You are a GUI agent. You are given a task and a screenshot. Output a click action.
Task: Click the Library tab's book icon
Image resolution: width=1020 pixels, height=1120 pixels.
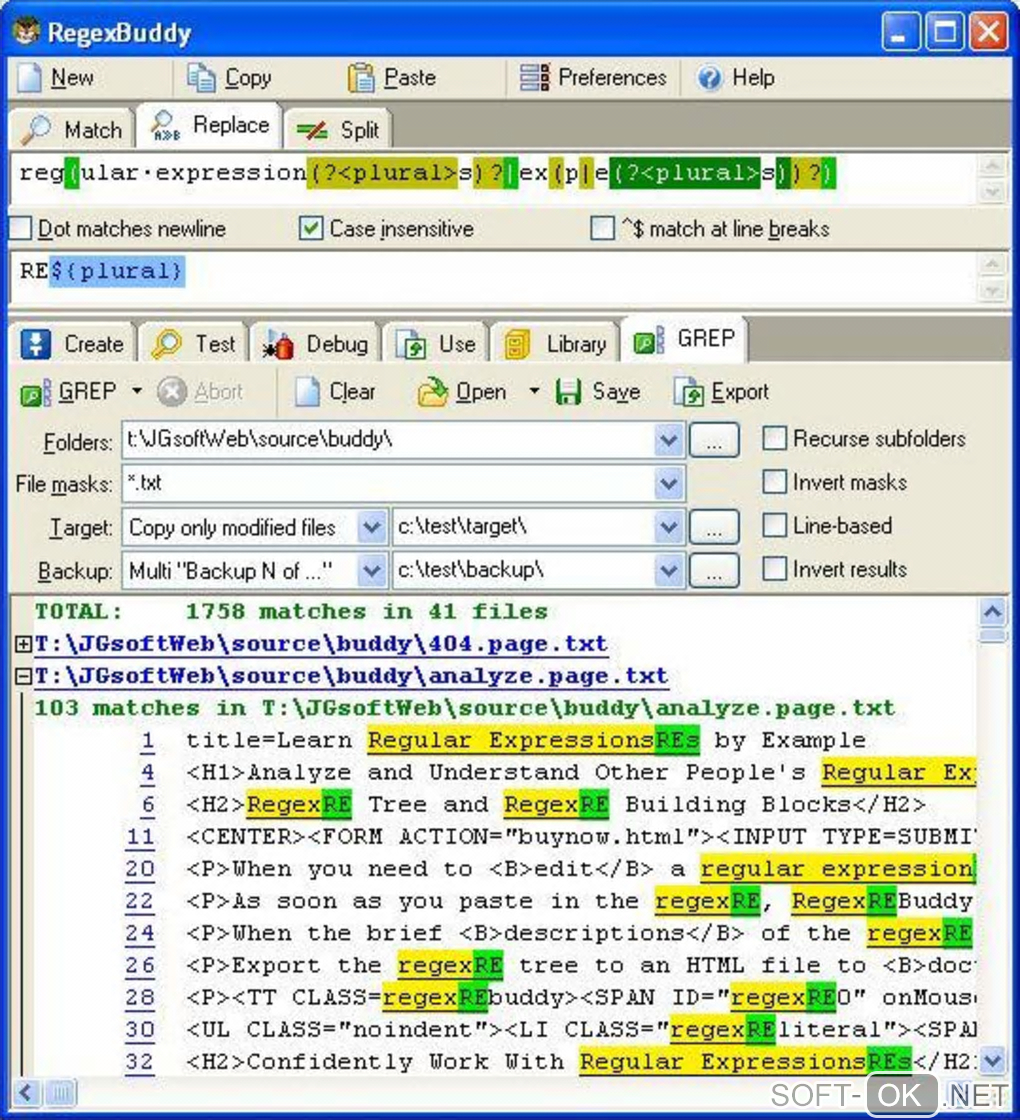tap(517, 344)
